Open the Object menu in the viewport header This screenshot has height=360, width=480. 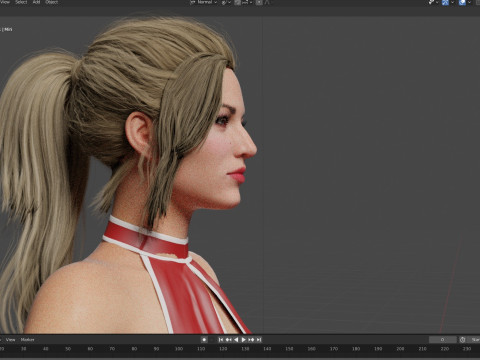(x=51, y=2)
